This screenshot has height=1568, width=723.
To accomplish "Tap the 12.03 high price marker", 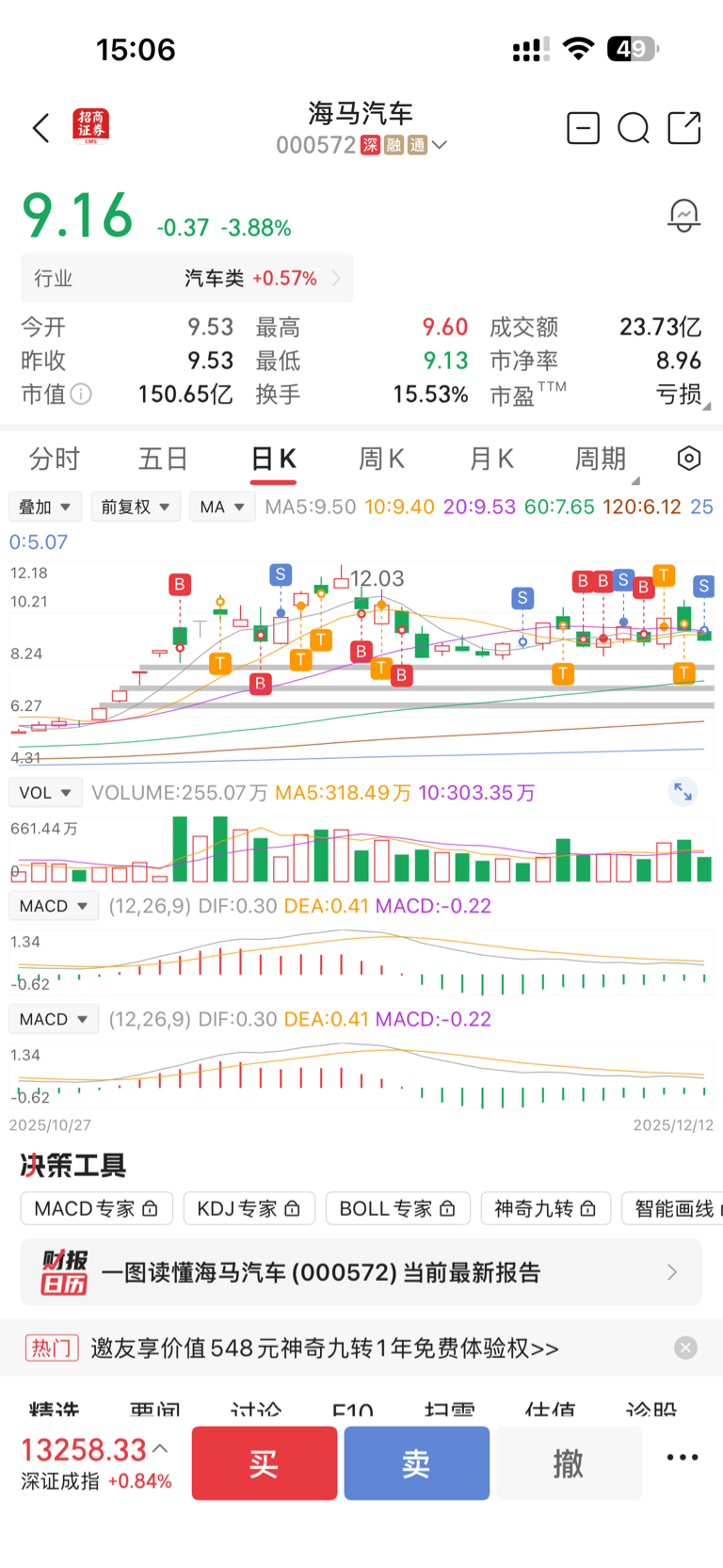I will [377, 578].
